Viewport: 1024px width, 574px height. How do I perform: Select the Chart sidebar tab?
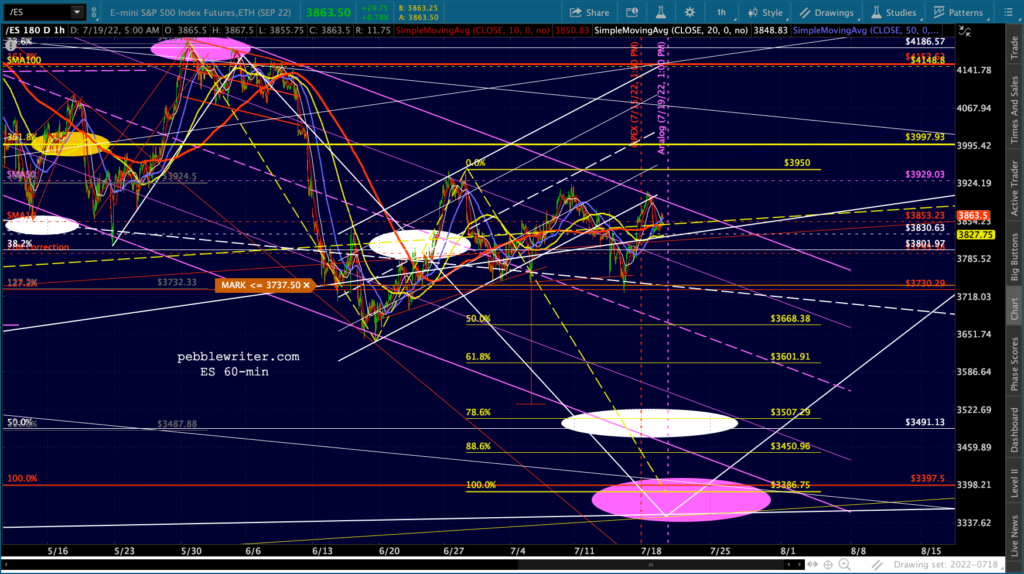point(1014,308)
